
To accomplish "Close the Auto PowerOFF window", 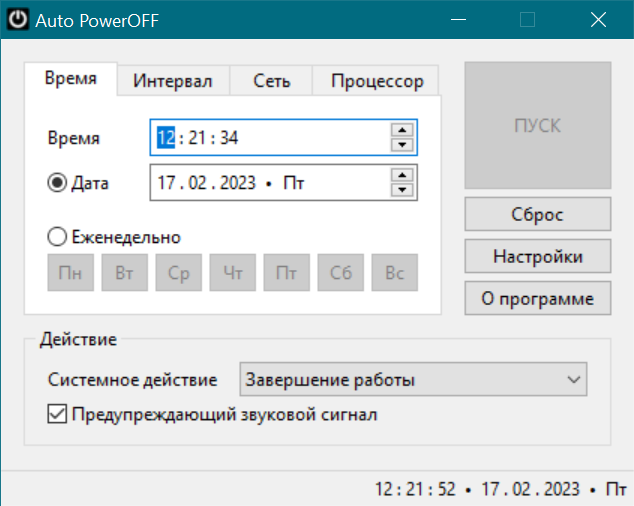I will 598,19.
